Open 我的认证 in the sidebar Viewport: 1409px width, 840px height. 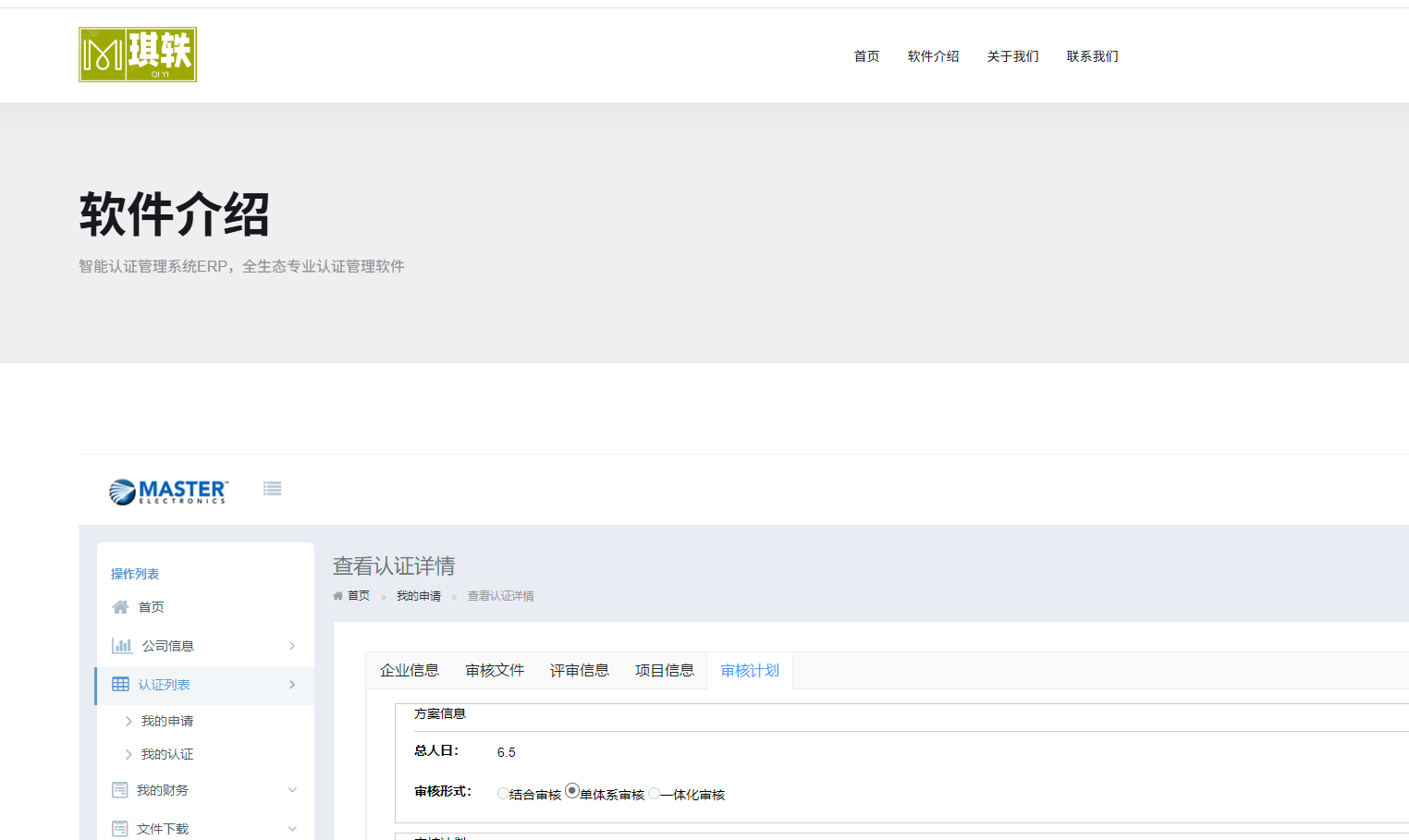167,754
